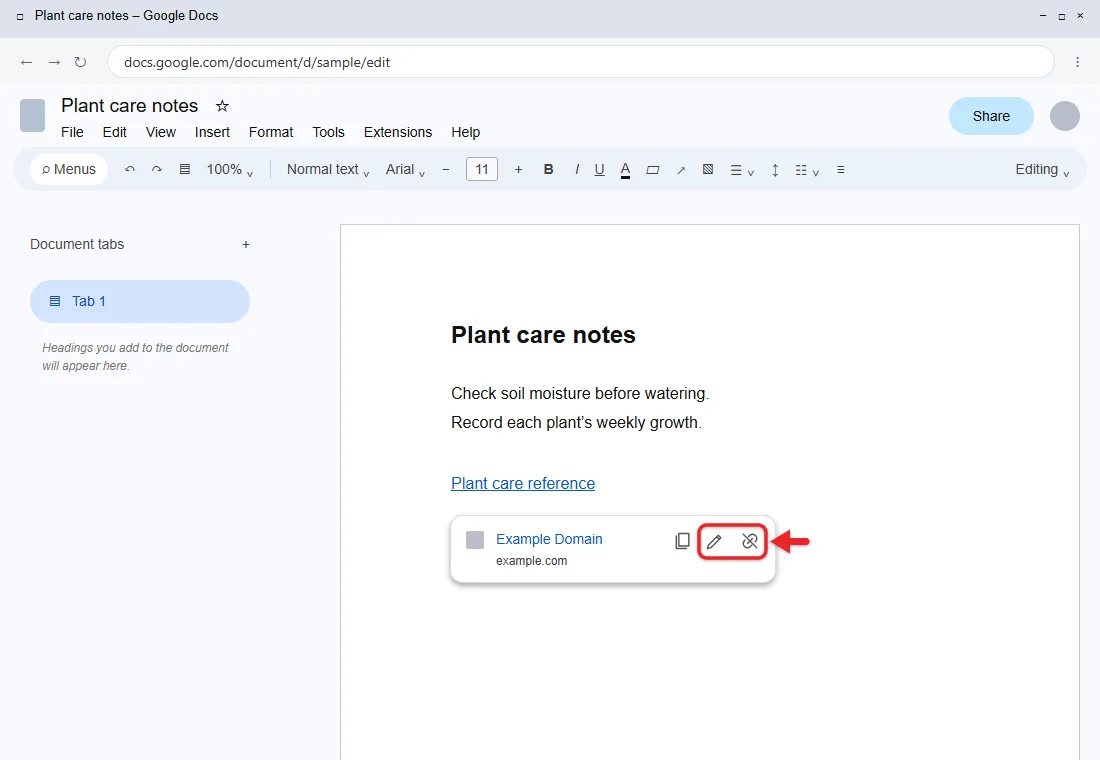Click the Docs home icon

tap(32, 115)
